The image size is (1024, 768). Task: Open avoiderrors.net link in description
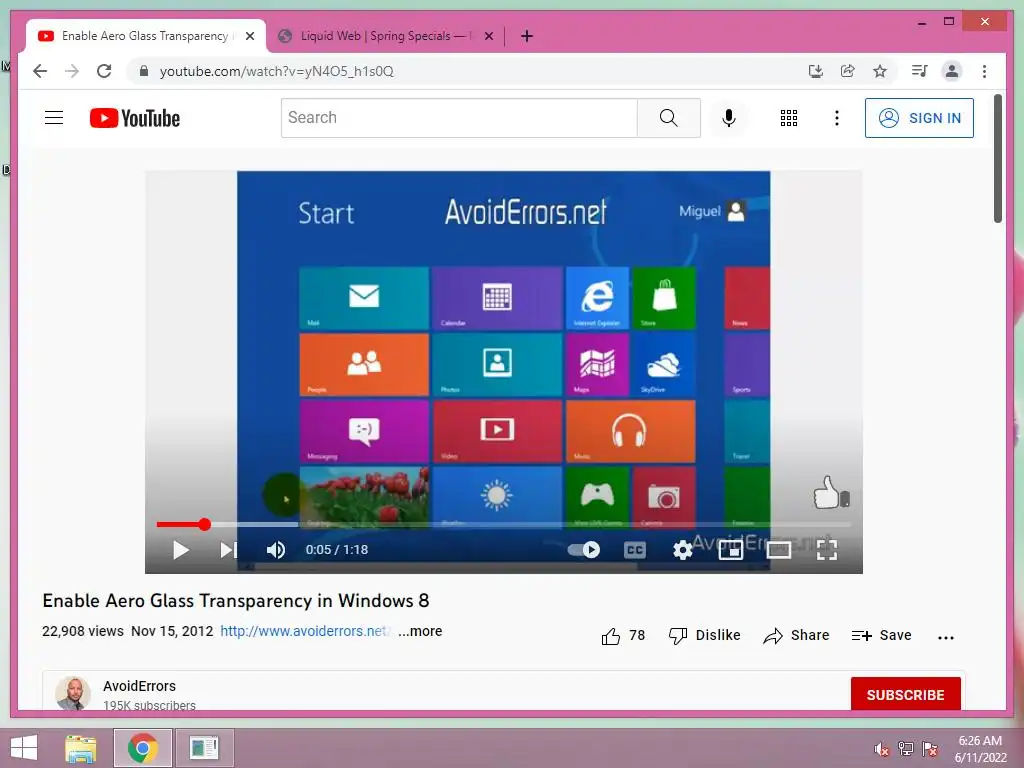[x=305, y=632]
